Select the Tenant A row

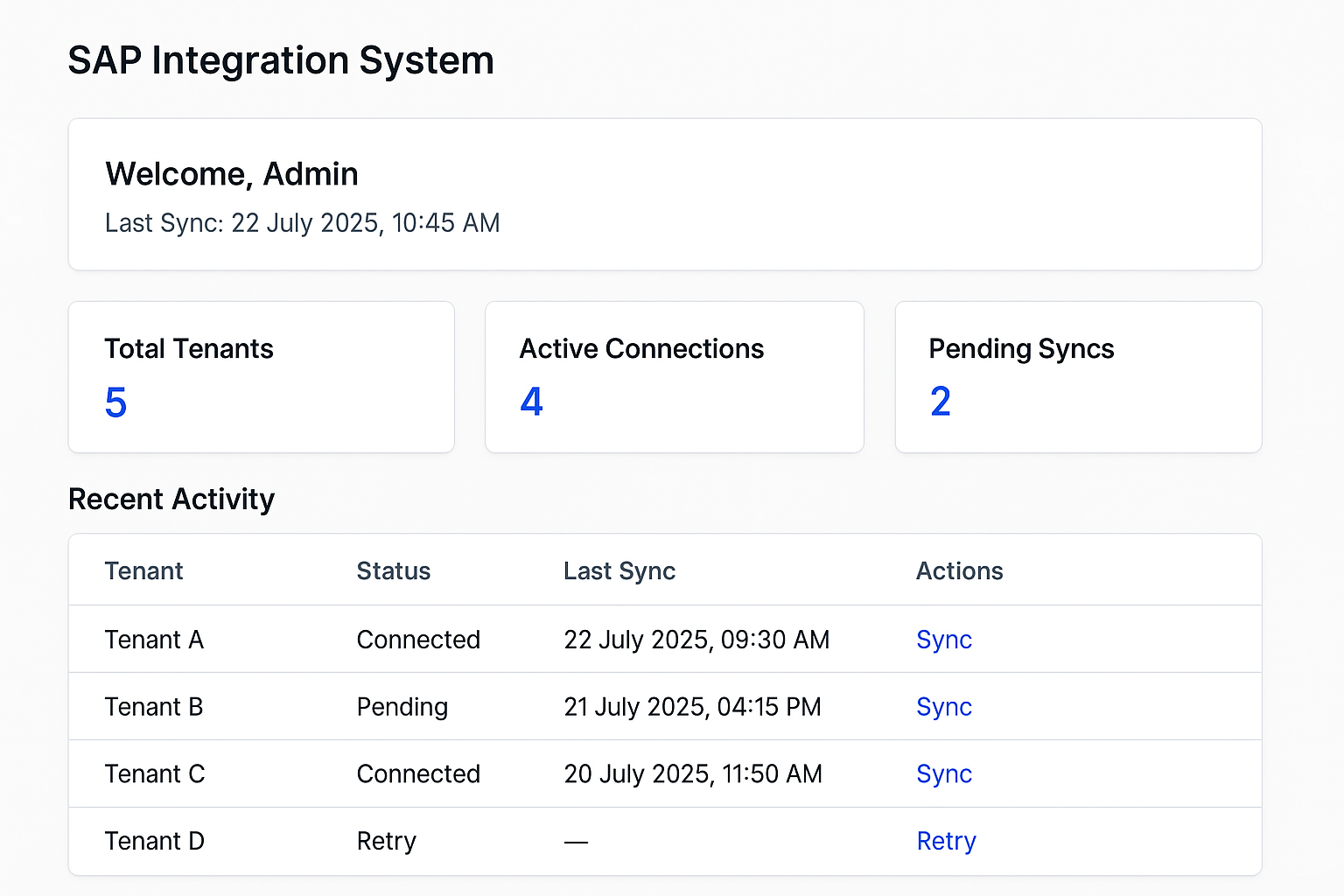[525, 640]
